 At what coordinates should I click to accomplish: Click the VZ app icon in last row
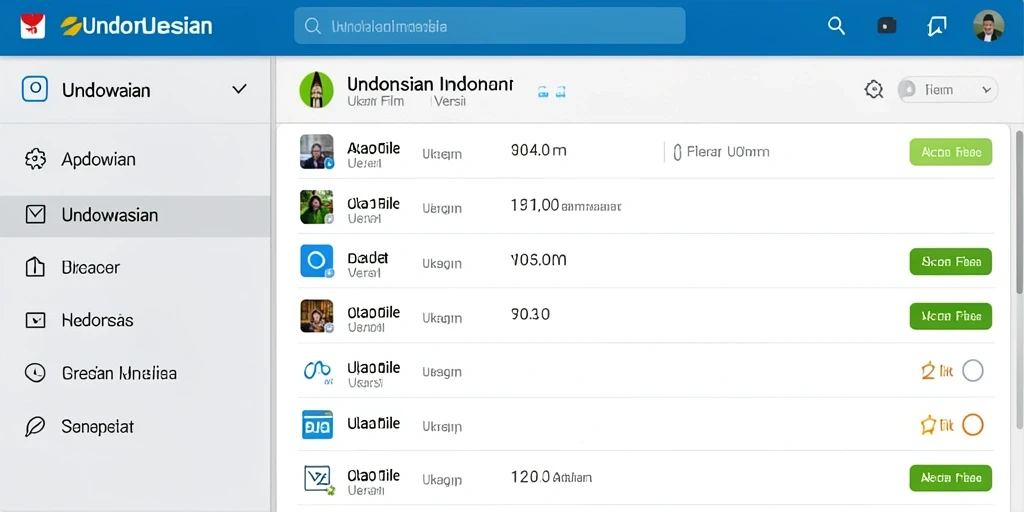click(x=319, y=478)
